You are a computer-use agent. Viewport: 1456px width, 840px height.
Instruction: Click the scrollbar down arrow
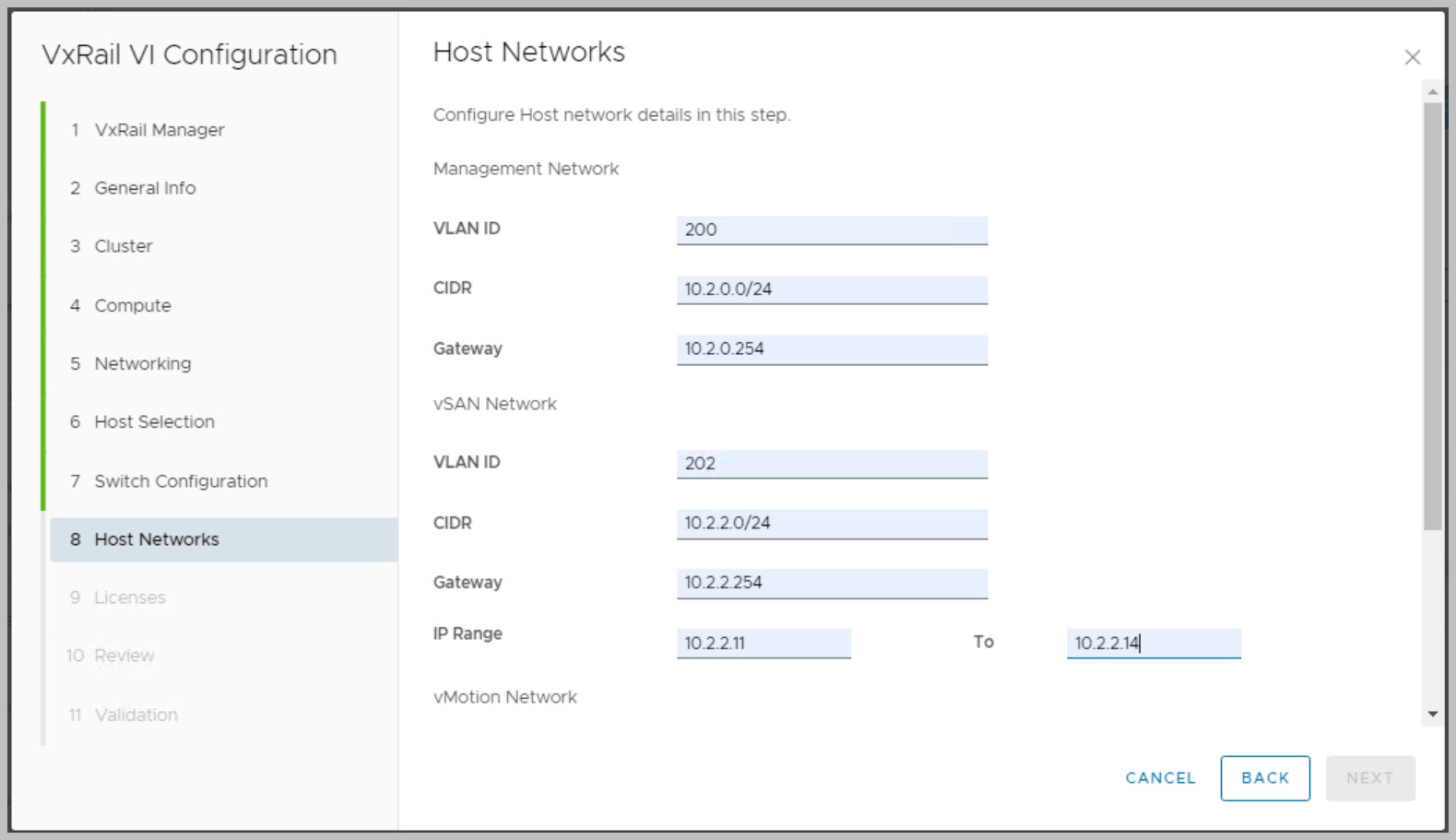1432,714
